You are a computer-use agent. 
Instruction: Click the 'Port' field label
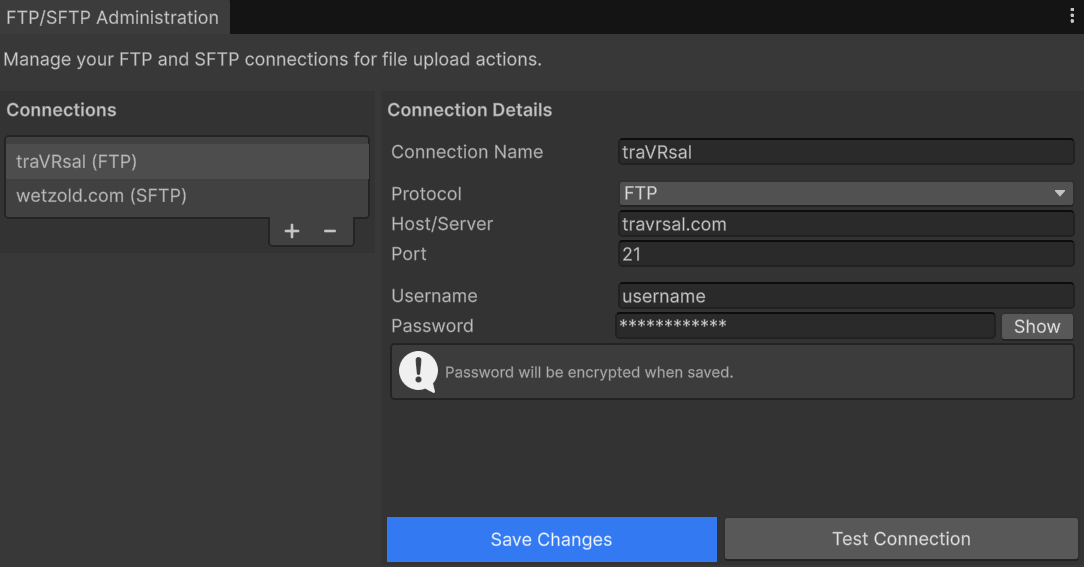tap(409, 254)
